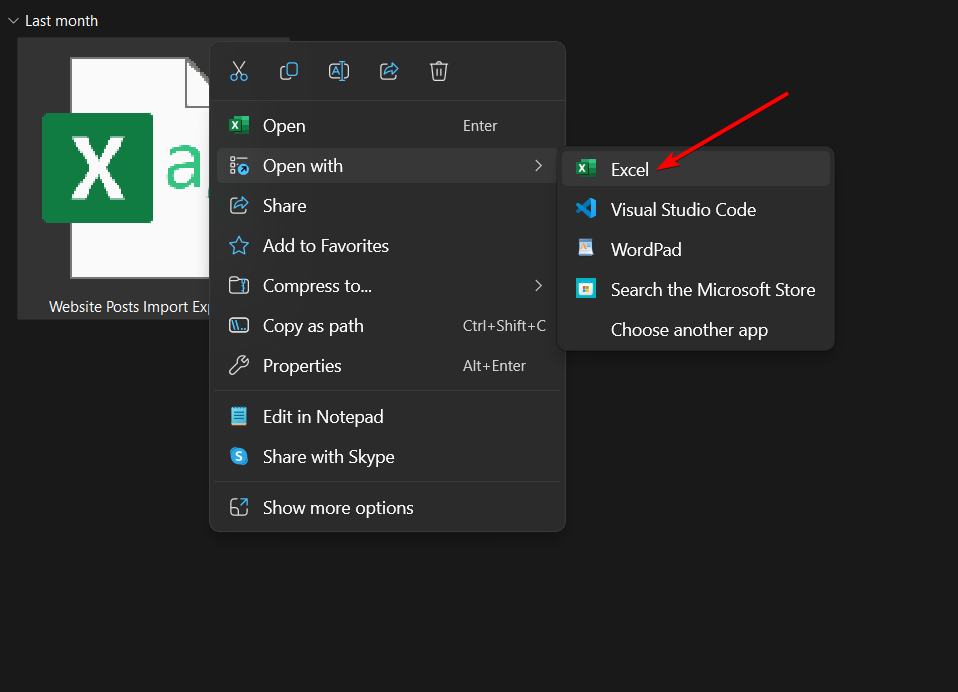Click the Notepad icon
958x692 pixels.
[x=239, y=417]
